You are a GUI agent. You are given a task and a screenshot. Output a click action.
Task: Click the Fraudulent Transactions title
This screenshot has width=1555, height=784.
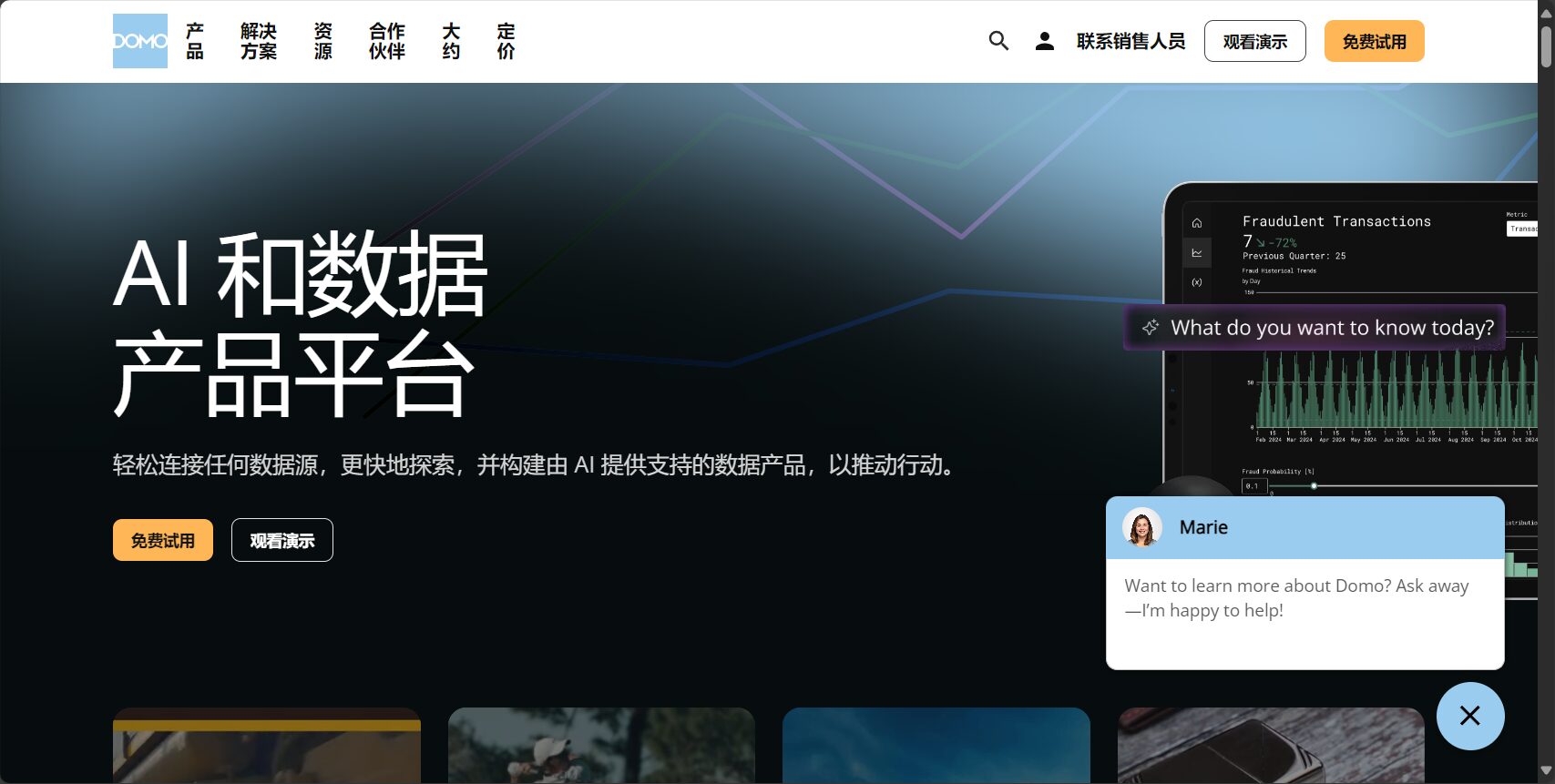(1336, 221)
